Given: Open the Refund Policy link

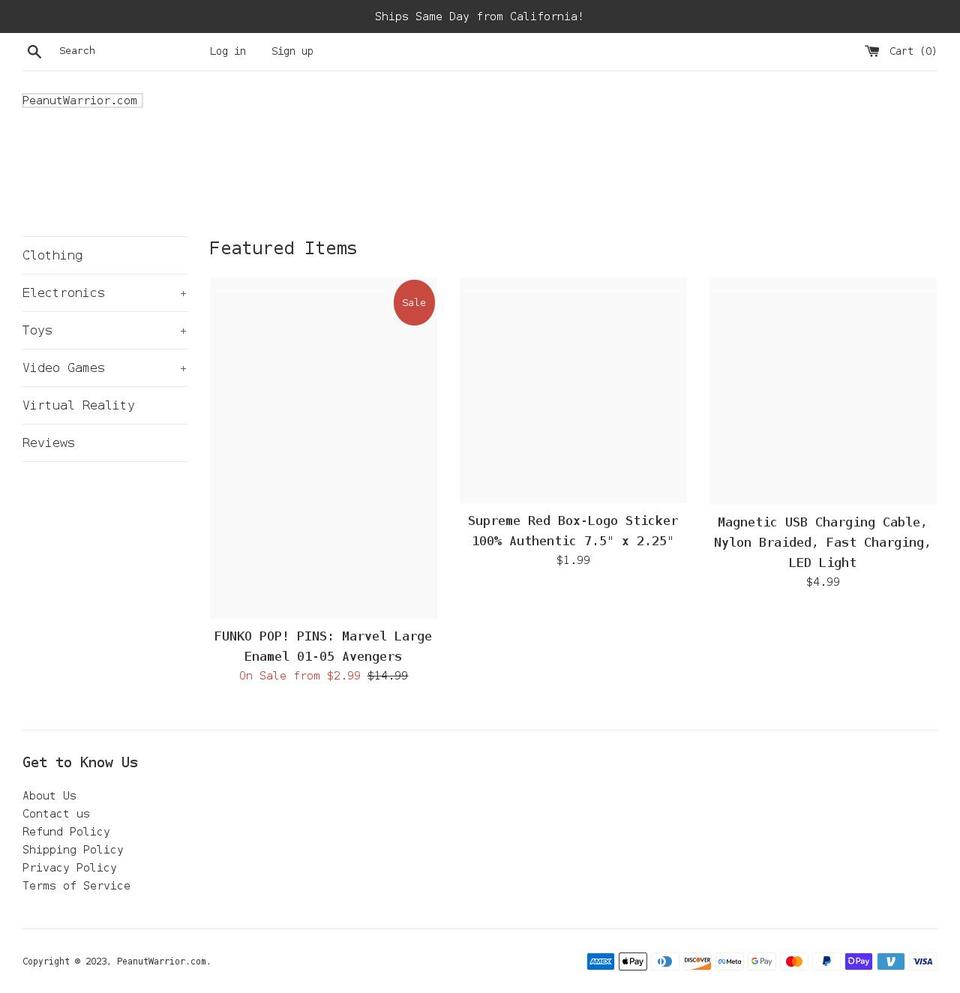Looking at the screenshot, I should click(66, 832).
